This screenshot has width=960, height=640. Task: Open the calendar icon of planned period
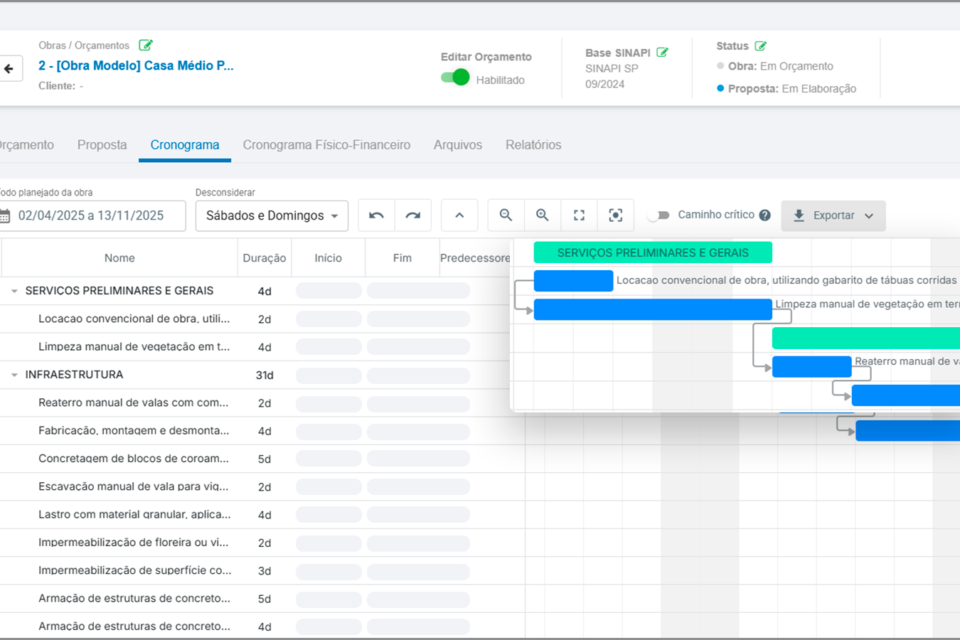5,216
